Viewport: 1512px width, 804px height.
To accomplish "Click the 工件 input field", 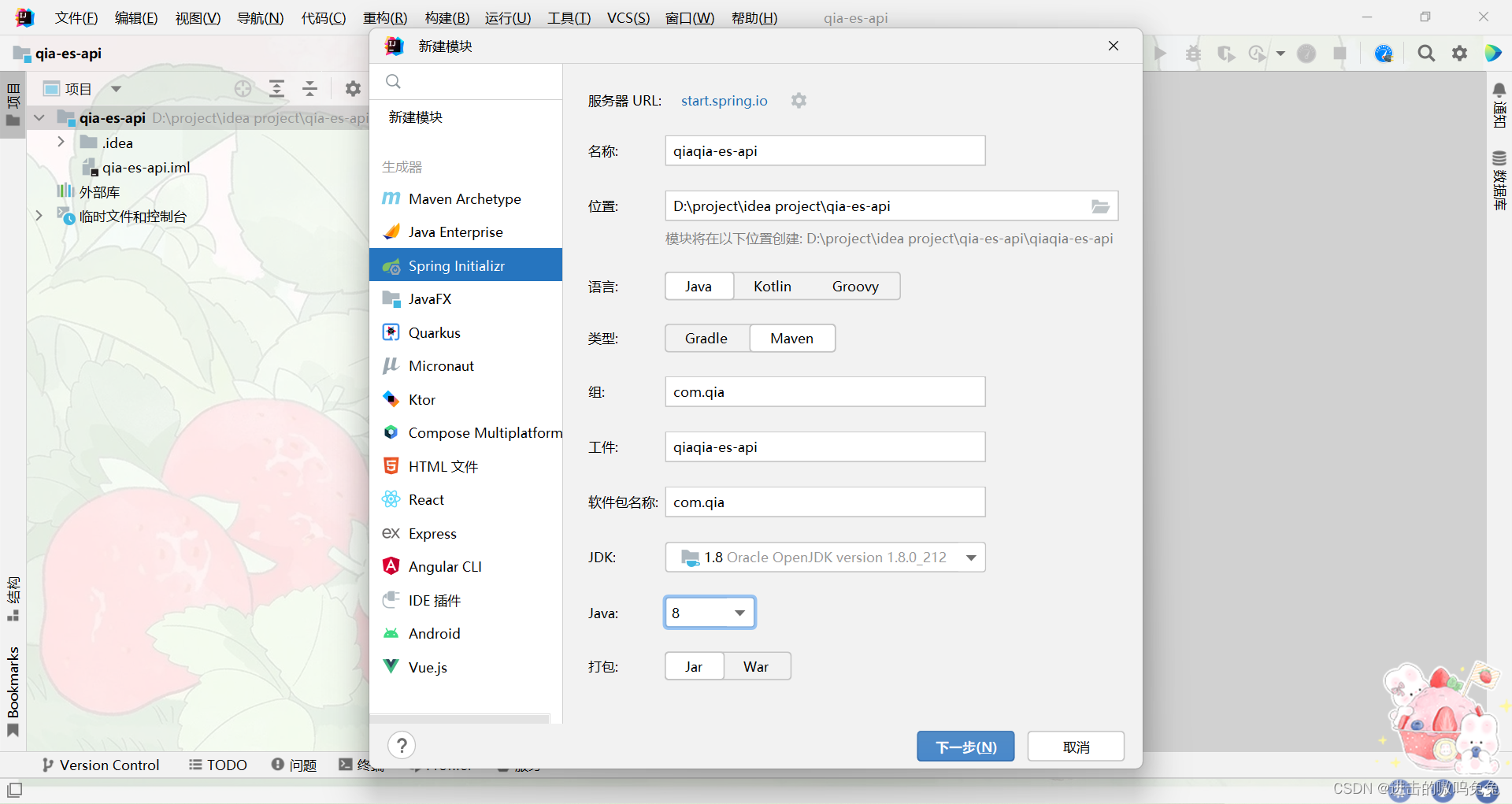I will coord(825,446).
